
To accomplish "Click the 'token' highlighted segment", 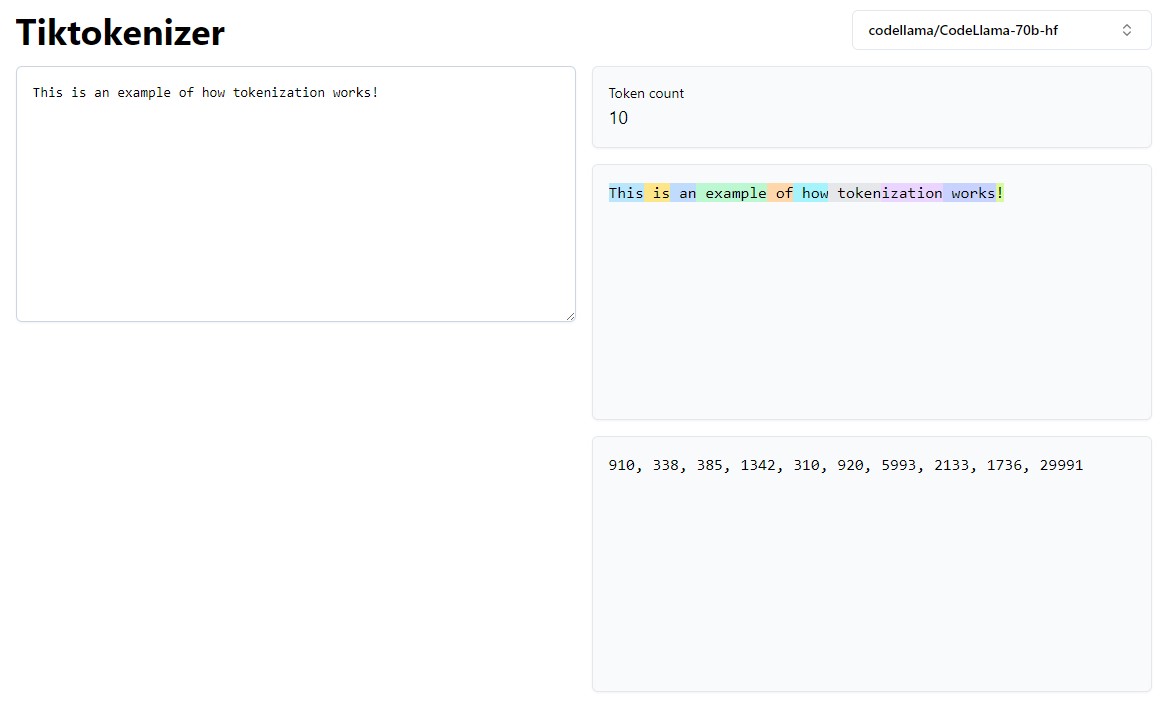I will click(857, 193).
